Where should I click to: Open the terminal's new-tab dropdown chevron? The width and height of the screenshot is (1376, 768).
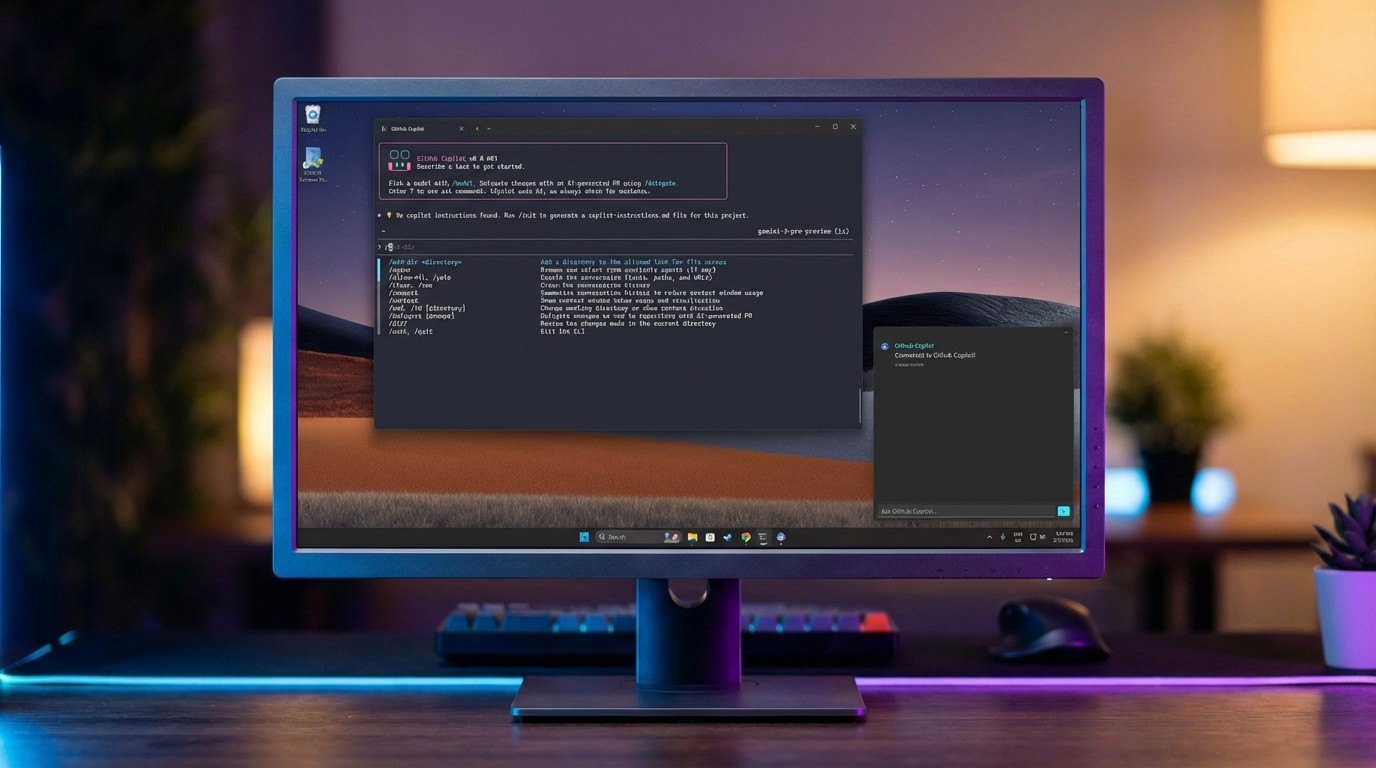(x=488, y=128)
